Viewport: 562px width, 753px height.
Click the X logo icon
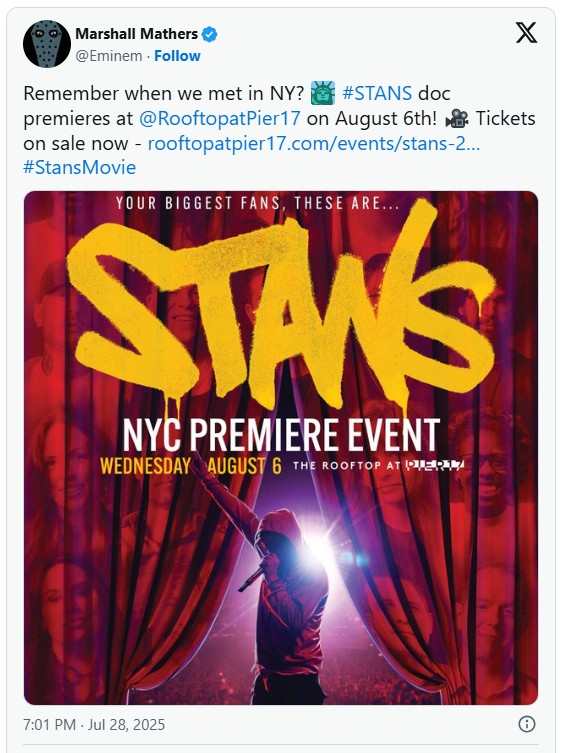pos(526,33)
